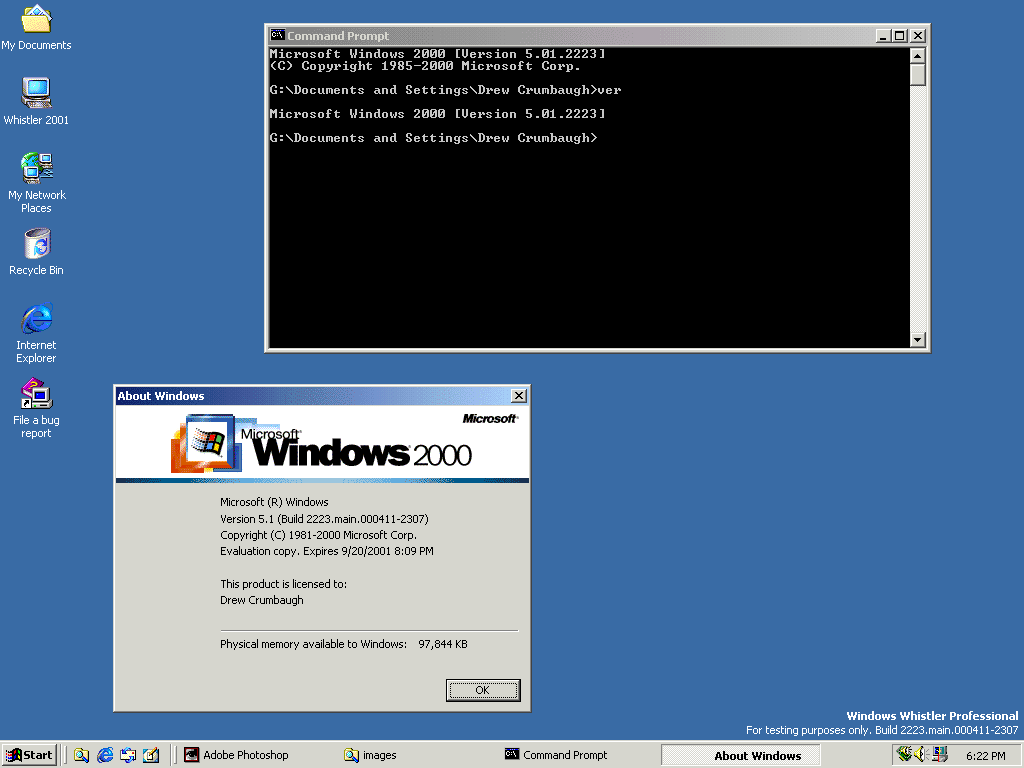Select the Recycle Bin desktop icon
This screenshot has width=1024, height=768.
click(37, 251)
